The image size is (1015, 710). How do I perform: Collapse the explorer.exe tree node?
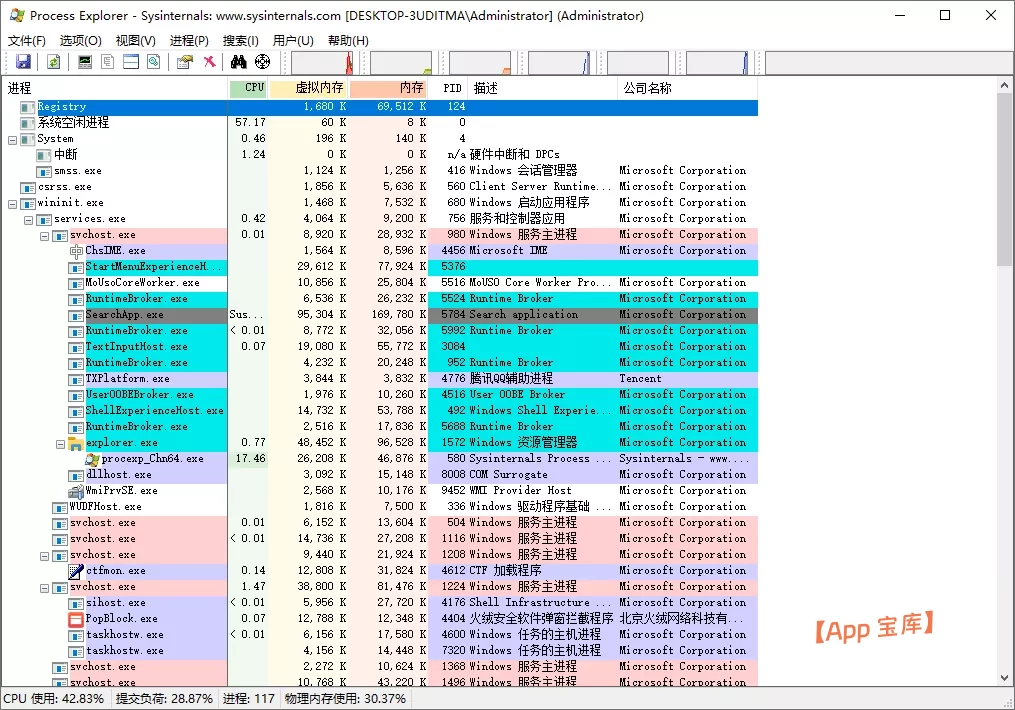pos(61,443)
